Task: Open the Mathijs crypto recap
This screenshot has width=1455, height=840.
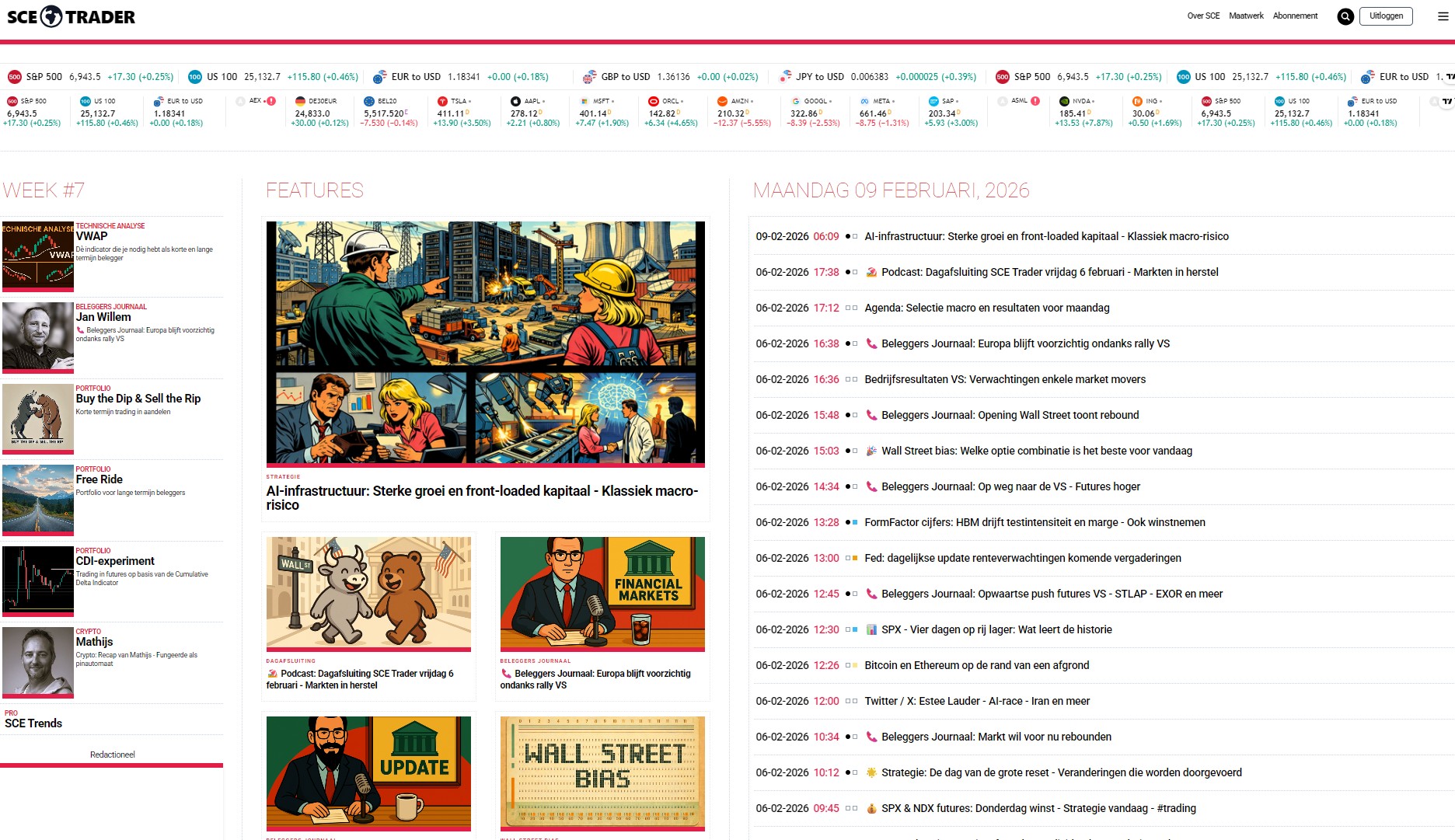Action: [x=94, y=642]
